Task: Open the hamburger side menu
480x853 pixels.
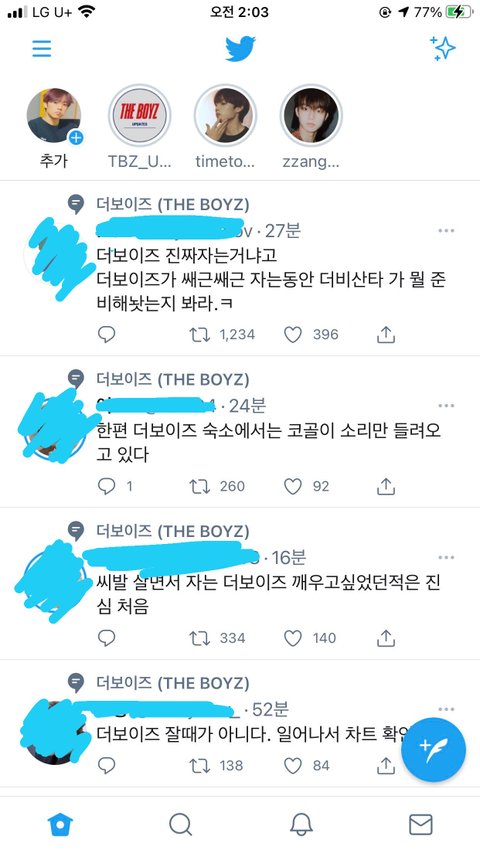Action: [x=41, y=48]
